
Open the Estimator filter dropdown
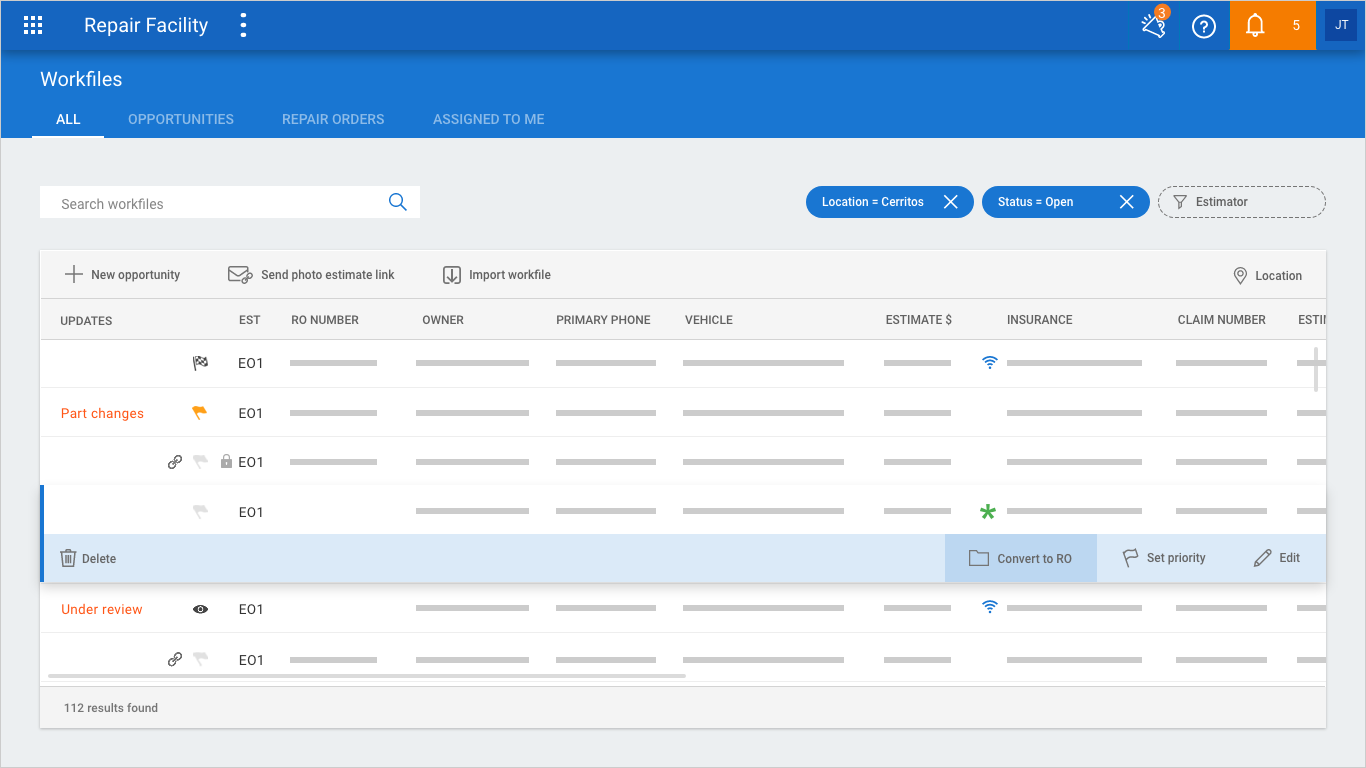[1241, 202]
